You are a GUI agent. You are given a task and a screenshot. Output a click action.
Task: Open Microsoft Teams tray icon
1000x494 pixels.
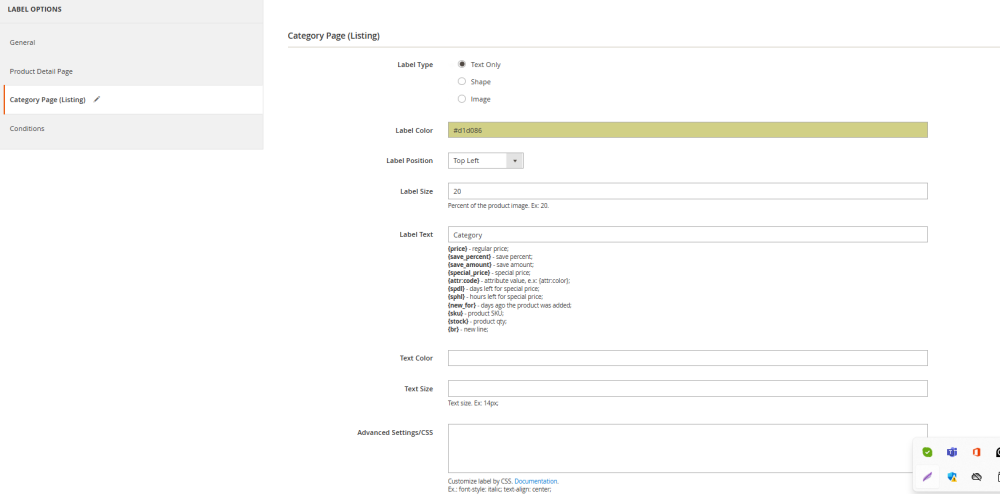tap(952, 452)
